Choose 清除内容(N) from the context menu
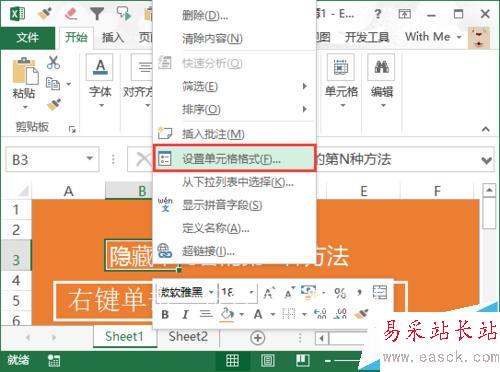500x372 pixels. click(234, 39)
